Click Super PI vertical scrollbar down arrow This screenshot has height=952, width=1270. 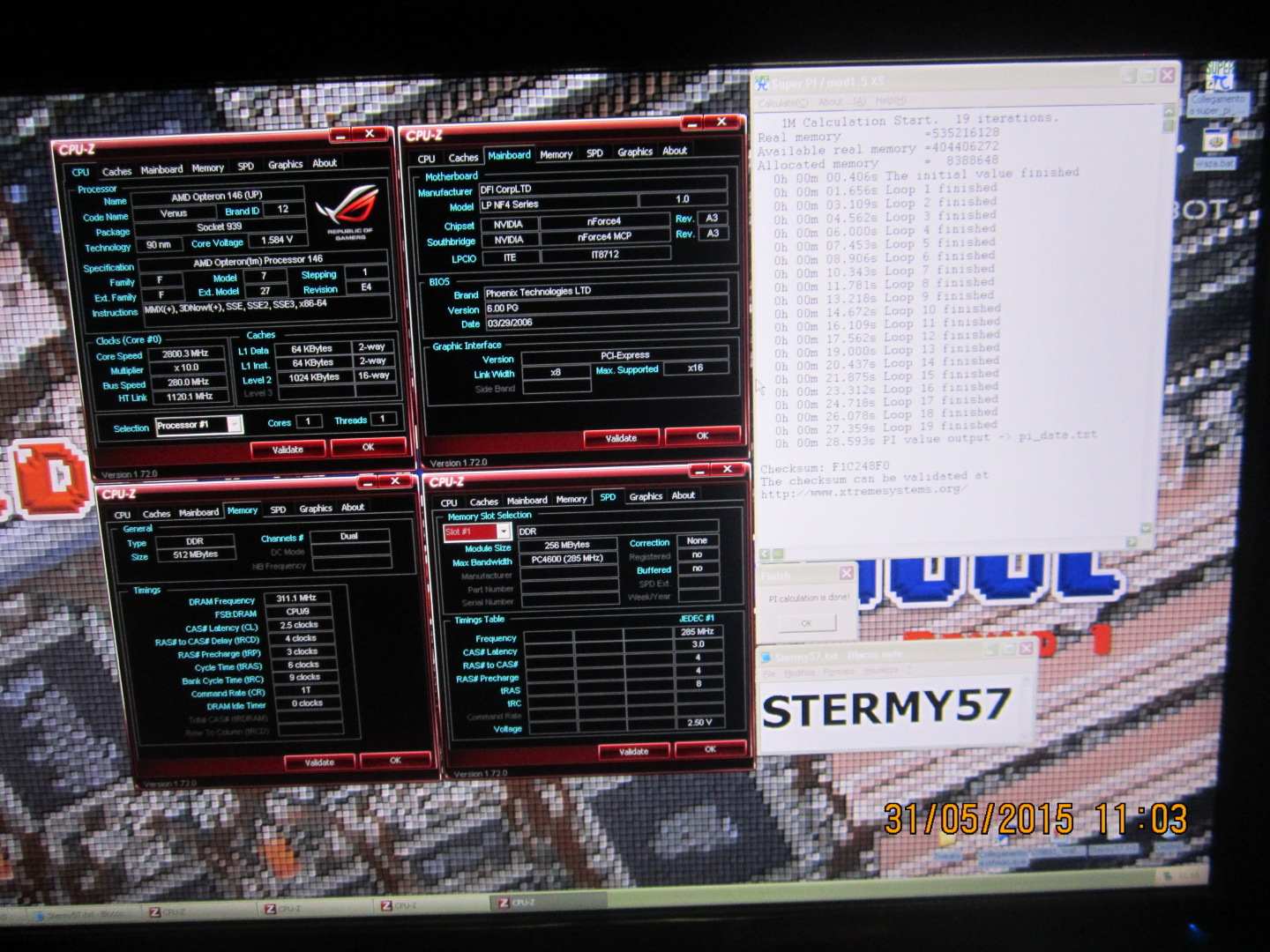(1146, 528)
